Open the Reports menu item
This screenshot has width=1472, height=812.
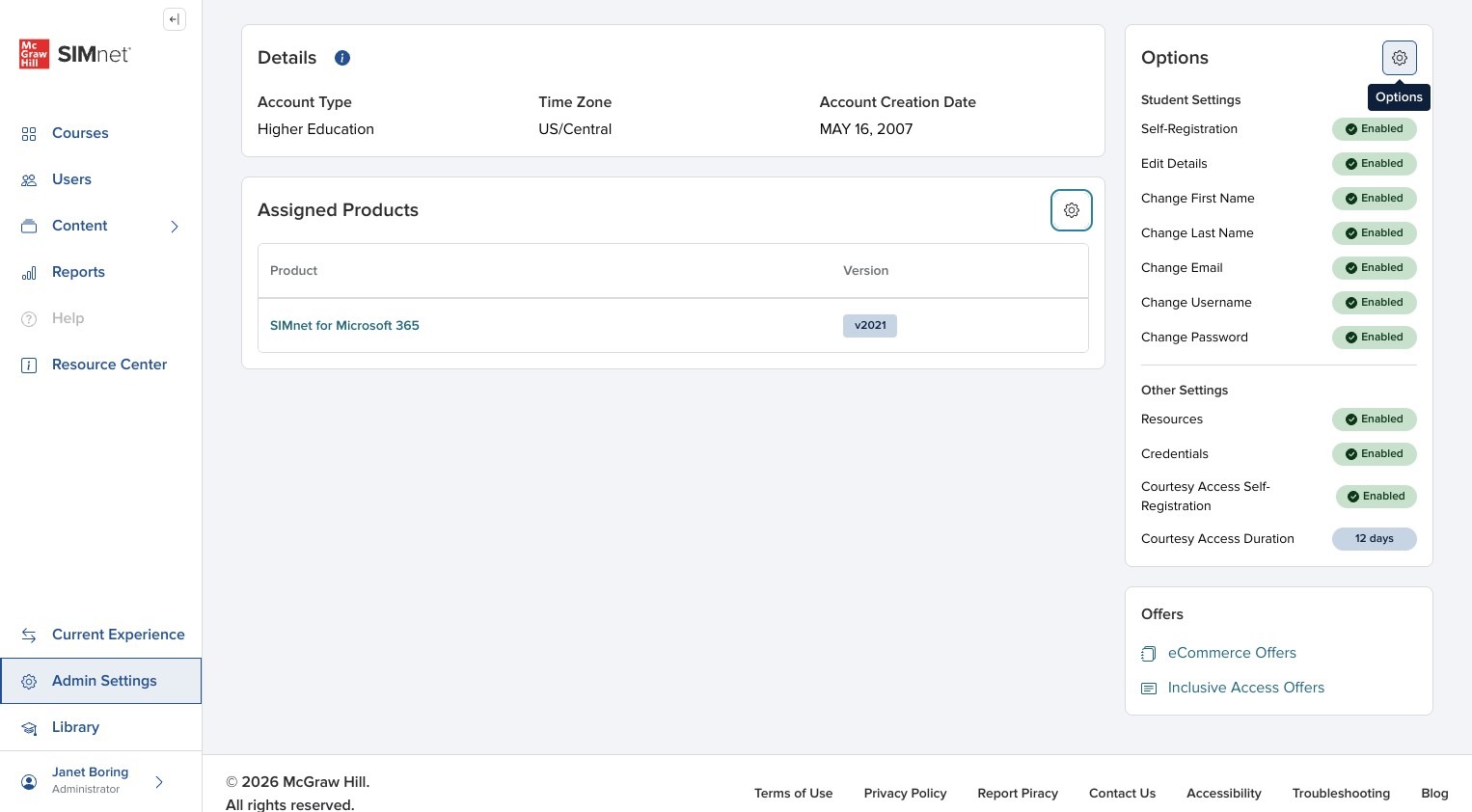pyautogui.click(x=78, y=272)
